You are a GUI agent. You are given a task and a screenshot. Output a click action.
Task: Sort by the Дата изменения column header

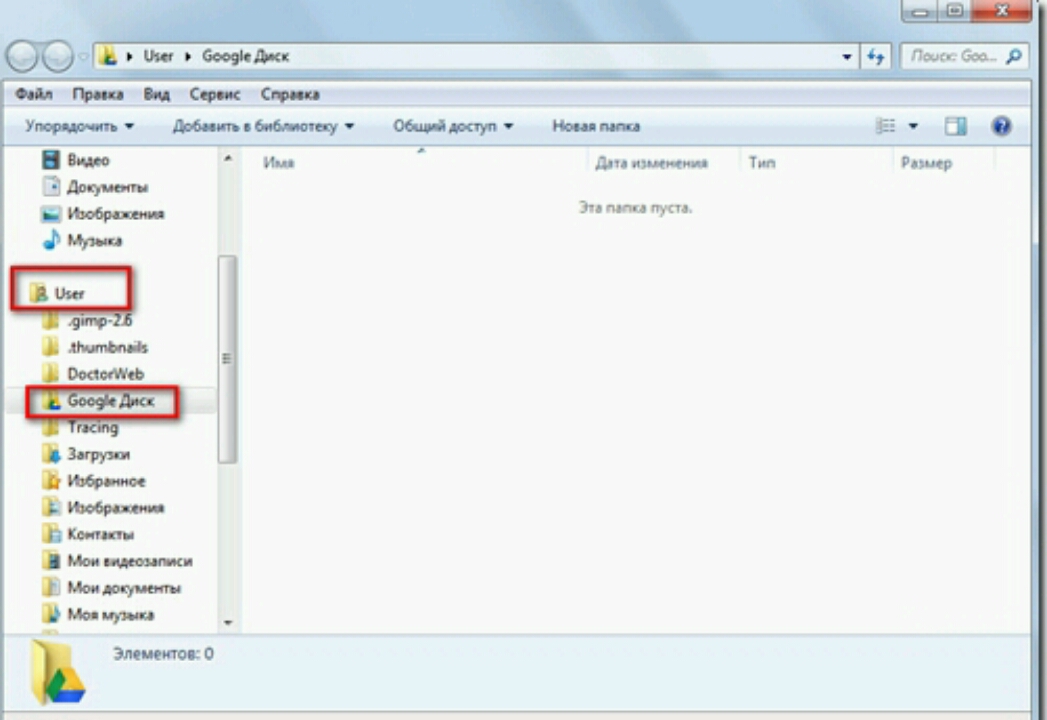[x=651, y=163]
